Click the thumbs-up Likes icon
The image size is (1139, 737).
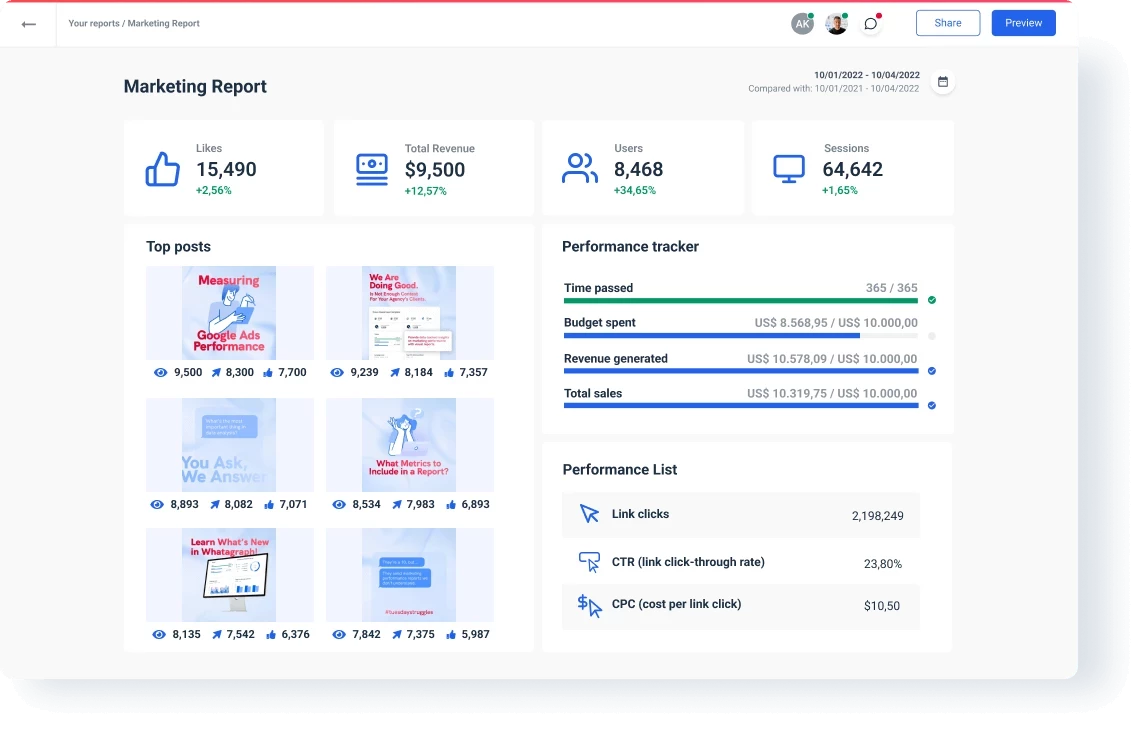[x=162, y=169]
